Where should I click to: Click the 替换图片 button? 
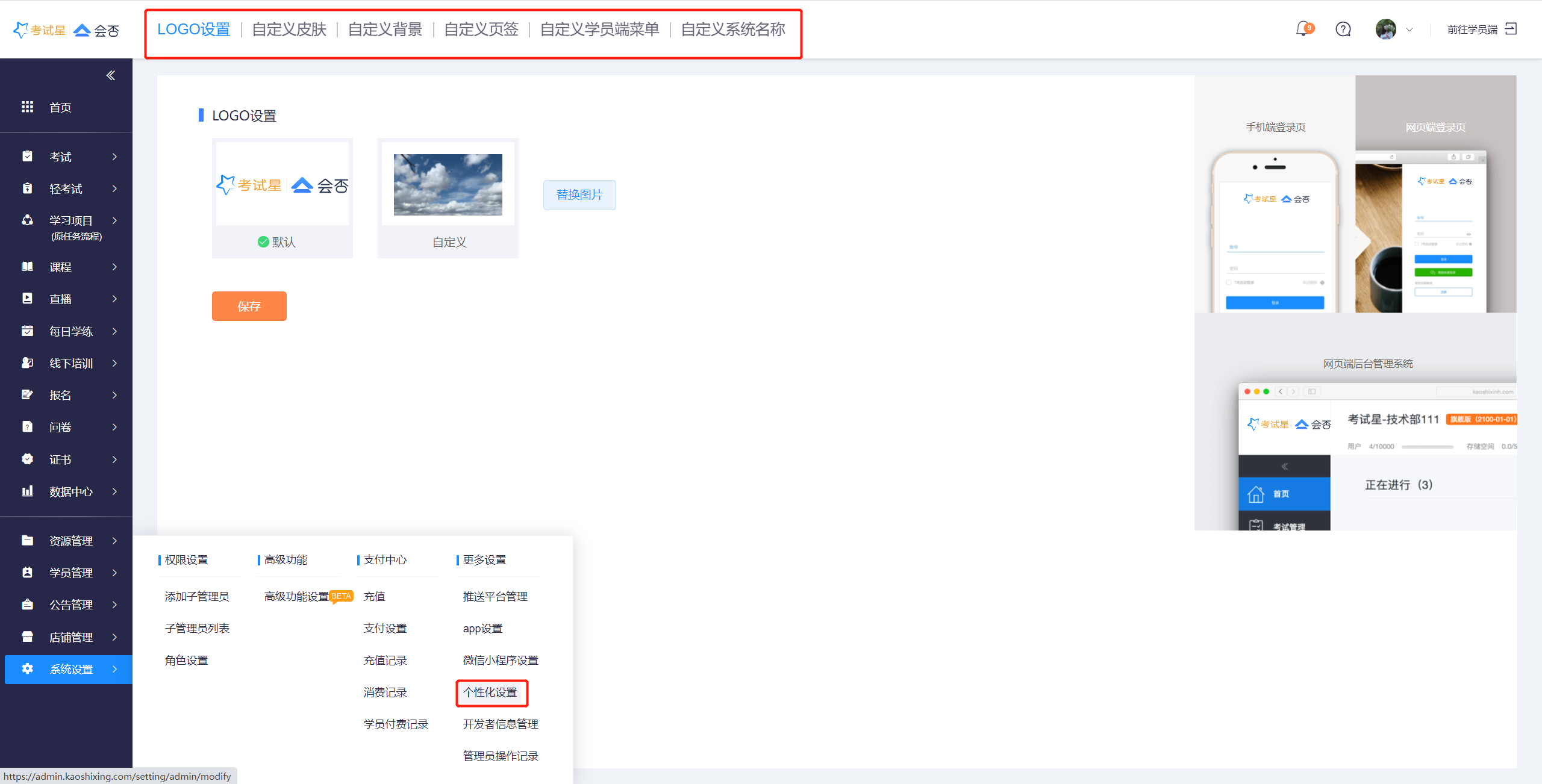[579, 194]
